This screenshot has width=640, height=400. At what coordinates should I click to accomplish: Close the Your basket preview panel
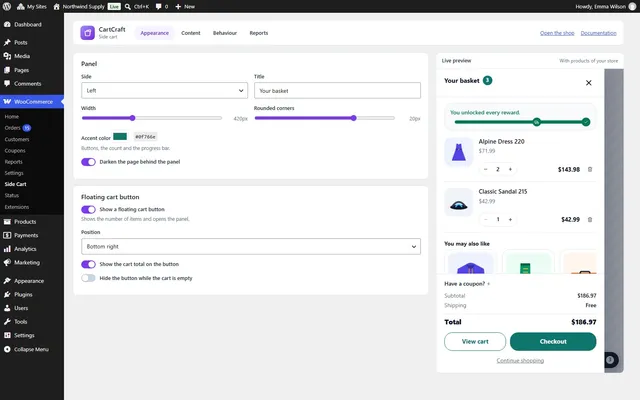point(589,83)
